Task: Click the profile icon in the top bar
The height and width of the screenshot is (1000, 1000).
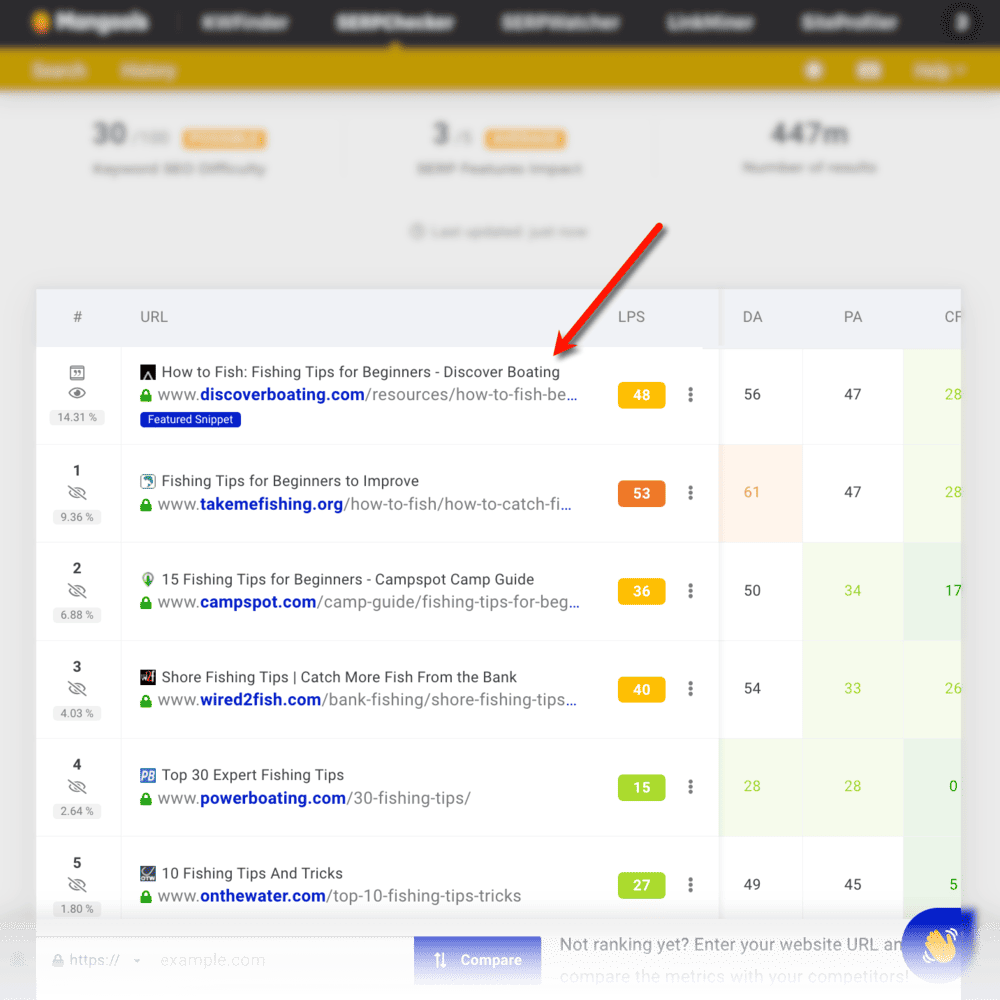Action: click(961, 21)
